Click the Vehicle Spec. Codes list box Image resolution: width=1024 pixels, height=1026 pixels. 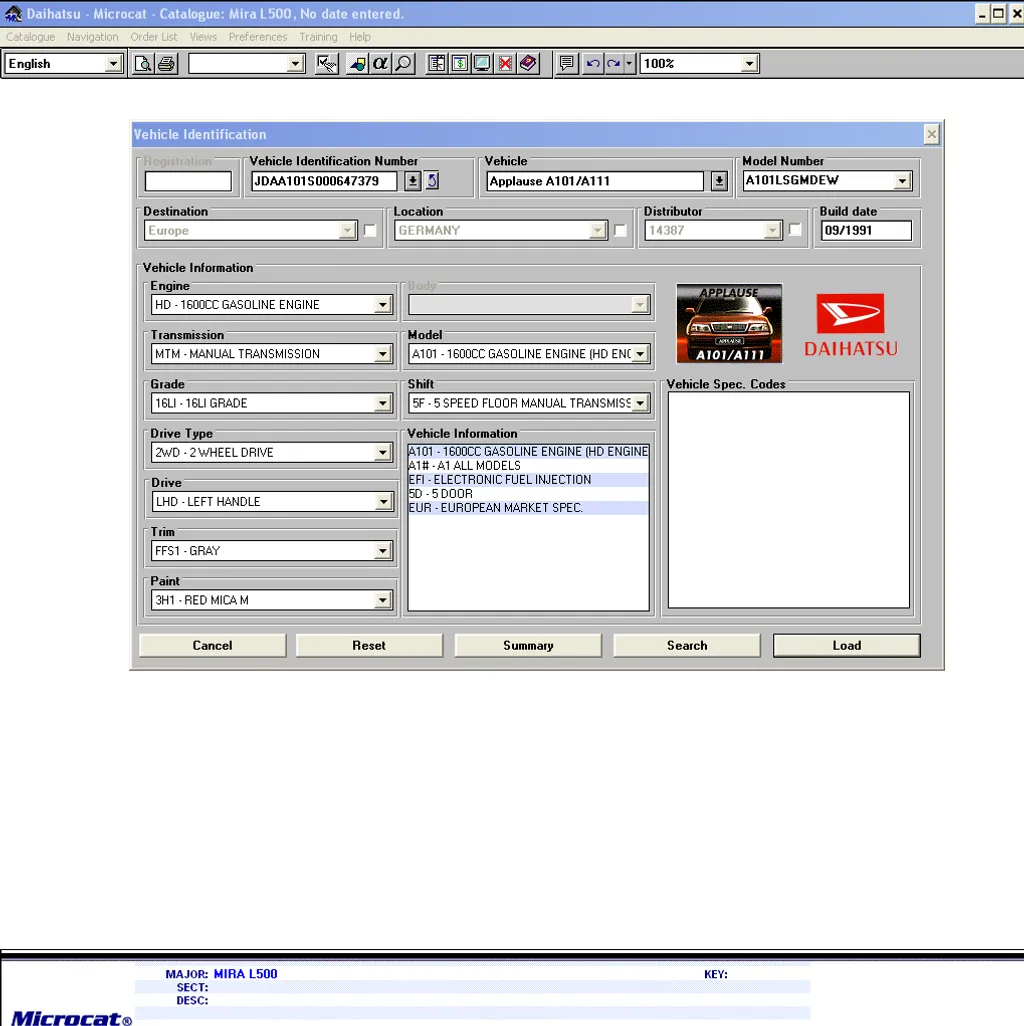[788, 500]
